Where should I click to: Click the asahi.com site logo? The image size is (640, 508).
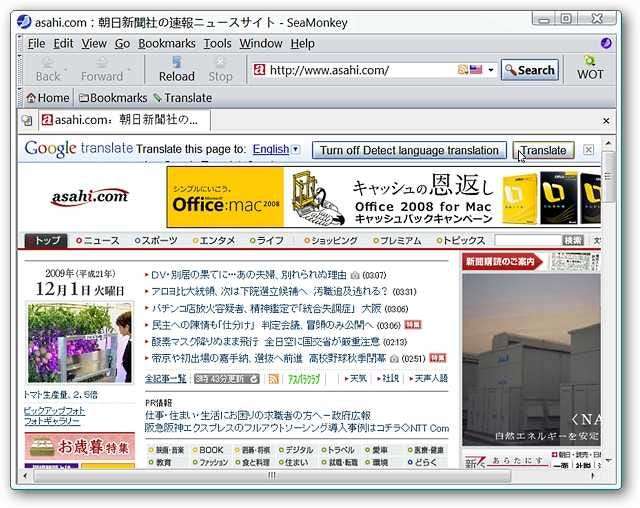point(90,197)
